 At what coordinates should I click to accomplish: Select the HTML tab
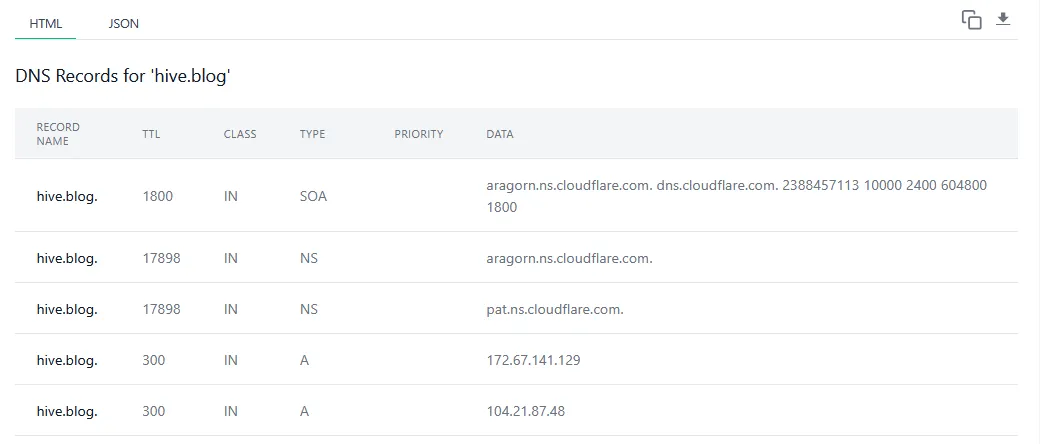pos(46,23)
